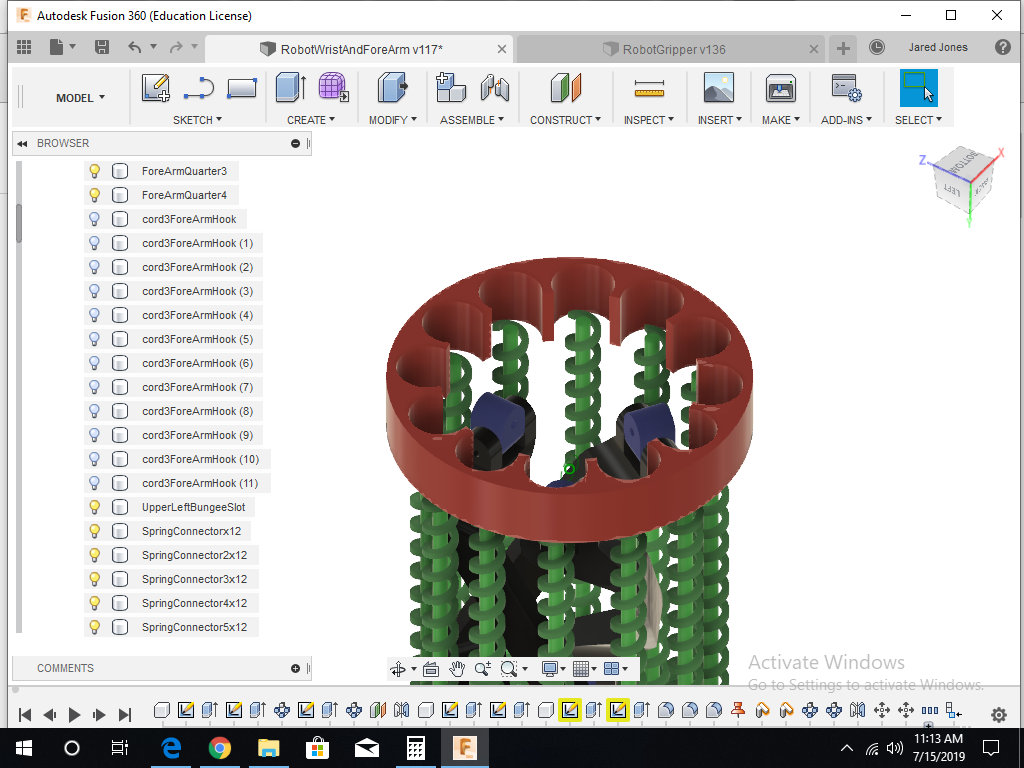Select the sketch Rectangle tool
The width and height of the screenshot is (1024, 768).
pos(242,88)
